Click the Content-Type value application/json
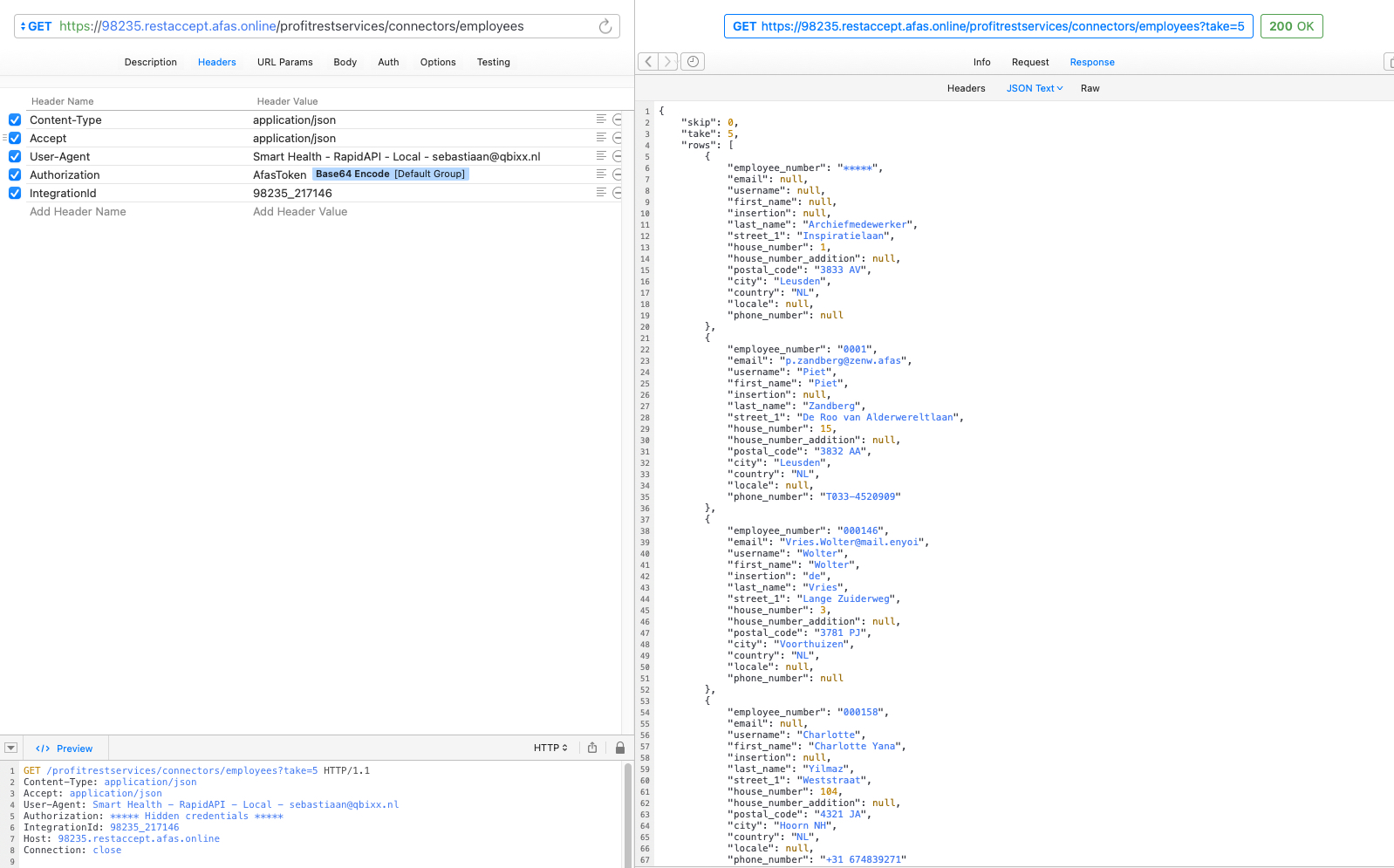 [294, 120]
